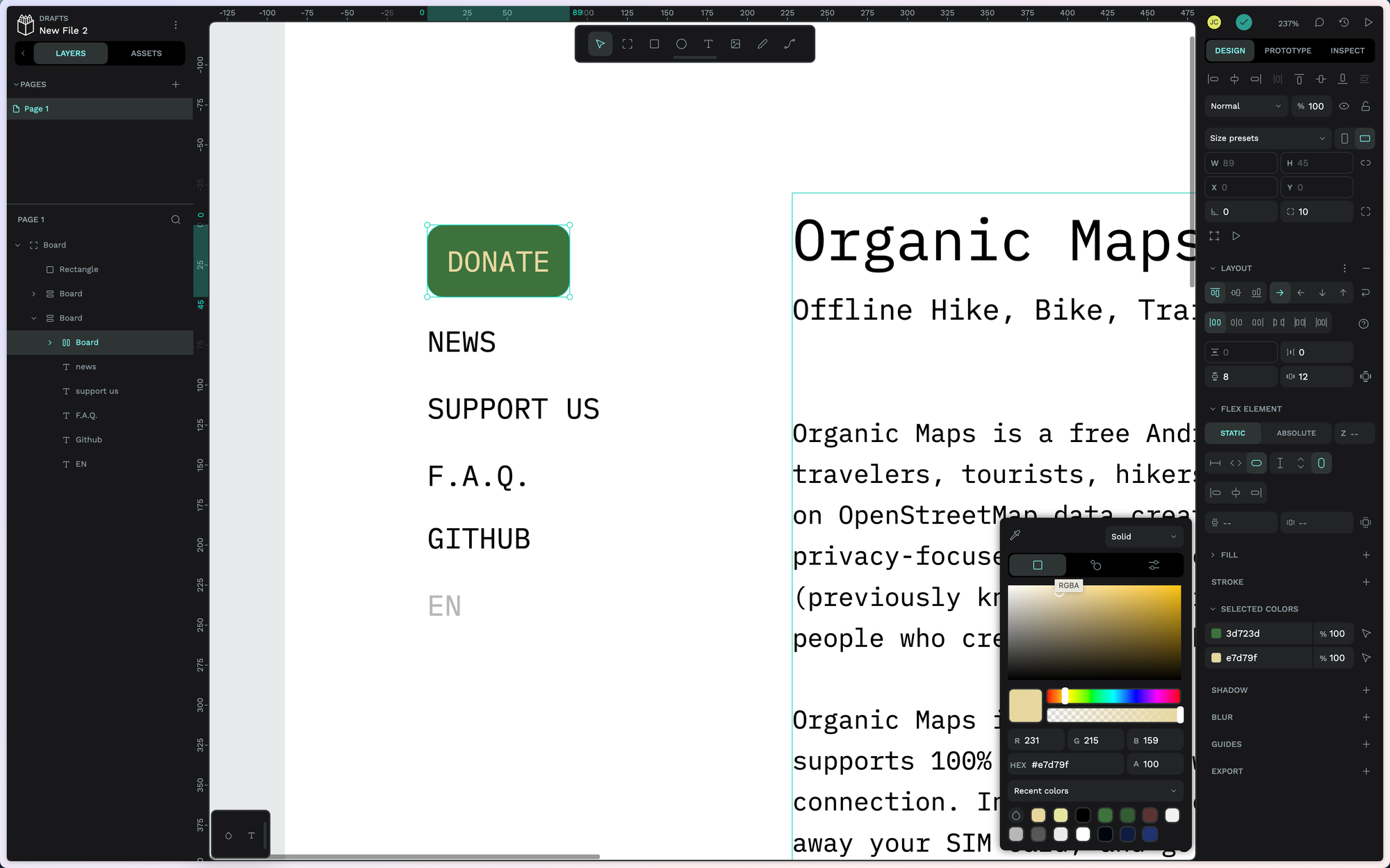Switch to the Assets tab
Screen dimensions: 1390x868
coord(146,54)
